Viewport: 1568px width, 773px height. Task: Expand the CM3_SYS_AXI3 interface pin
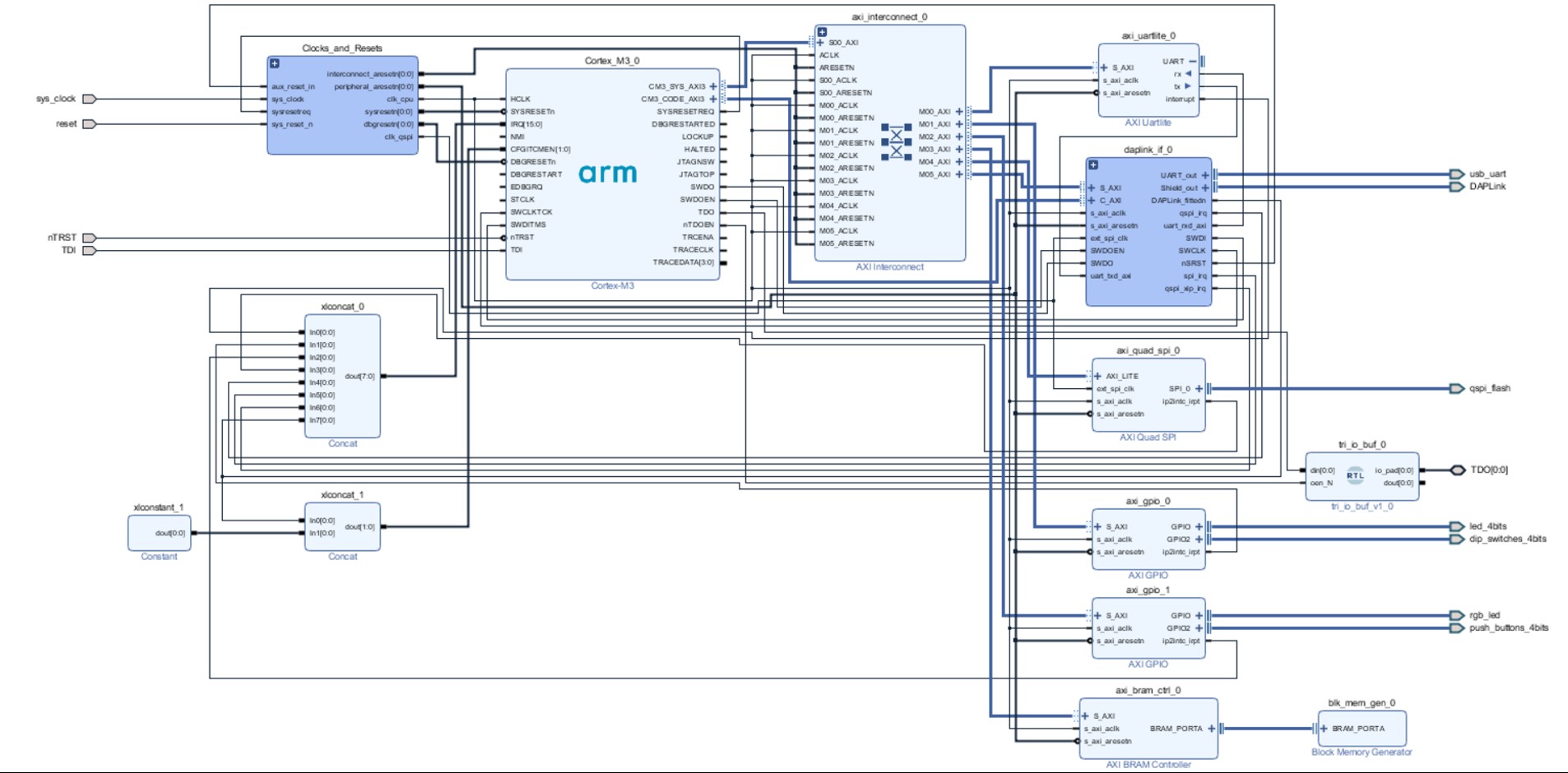tap(713, 86)
